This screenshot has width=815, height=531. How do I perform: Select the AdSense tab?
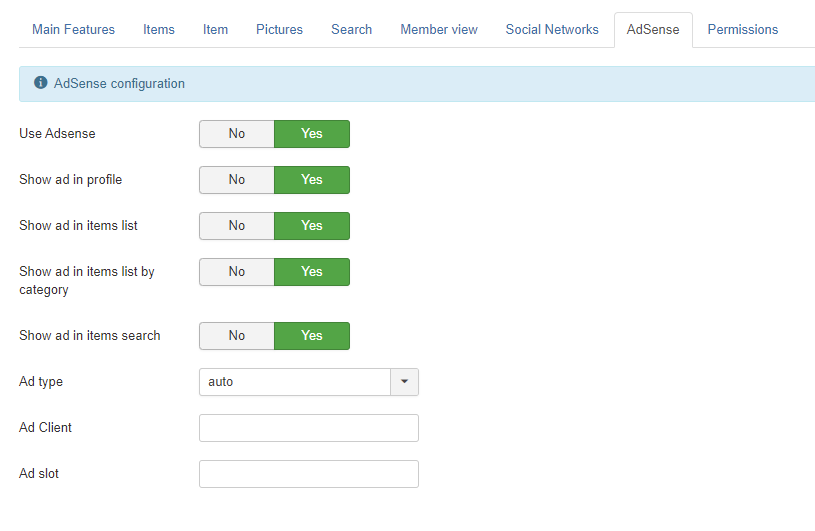[x=653, y=30]
